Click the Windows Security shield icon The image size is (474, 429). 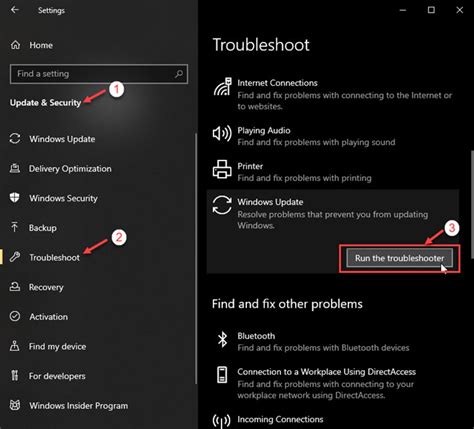point(15,198)
